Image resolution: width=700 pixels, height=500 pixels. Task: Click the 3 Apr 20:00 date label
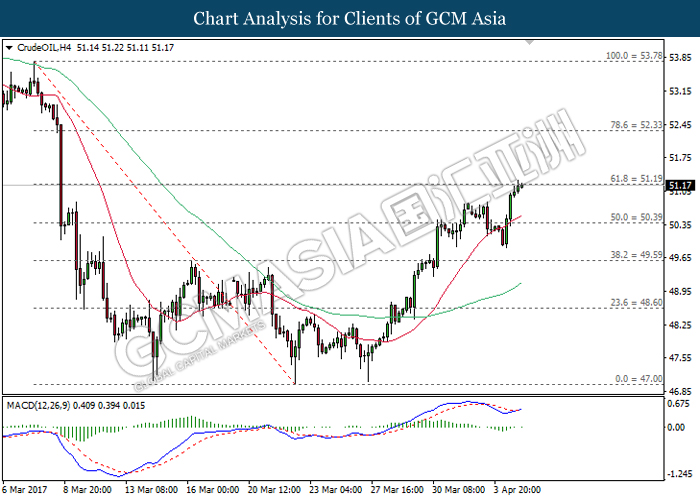click(517, 490)
